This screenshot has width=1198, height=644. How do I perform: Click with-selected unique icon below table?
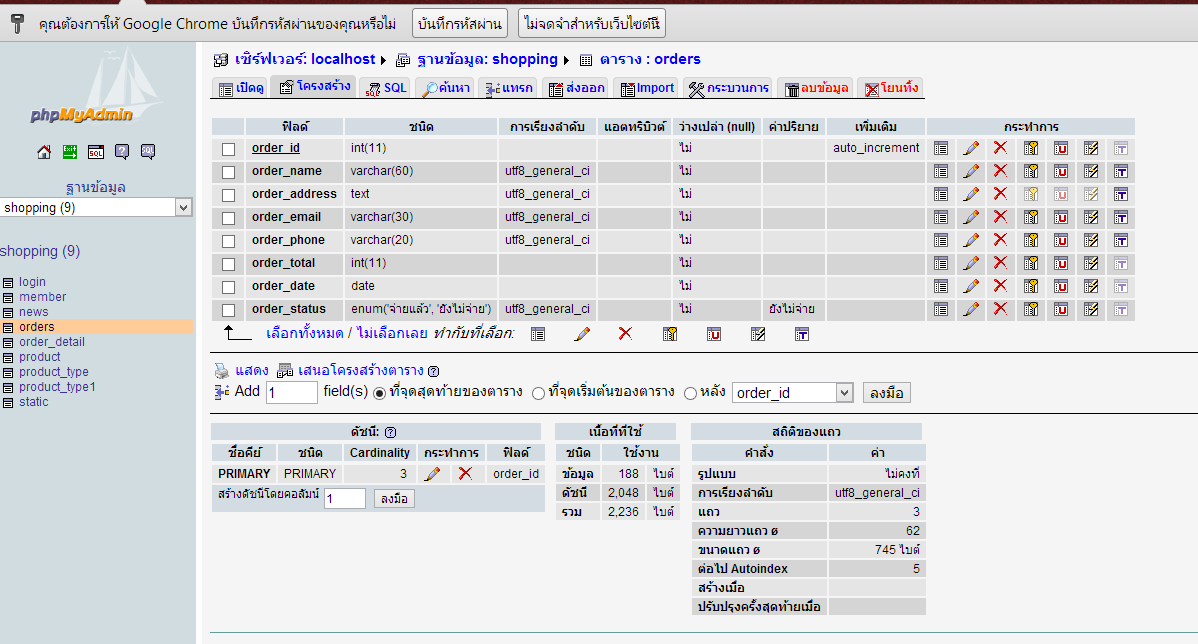pos(714,334)
